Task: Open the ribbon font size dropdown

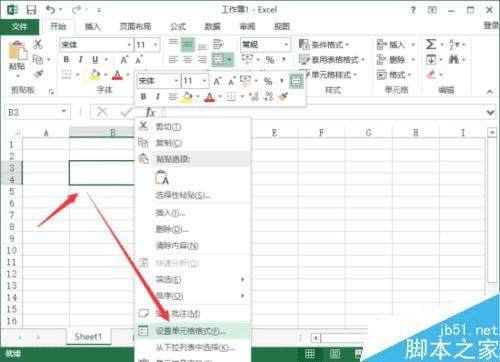Action: click(155, 45)
